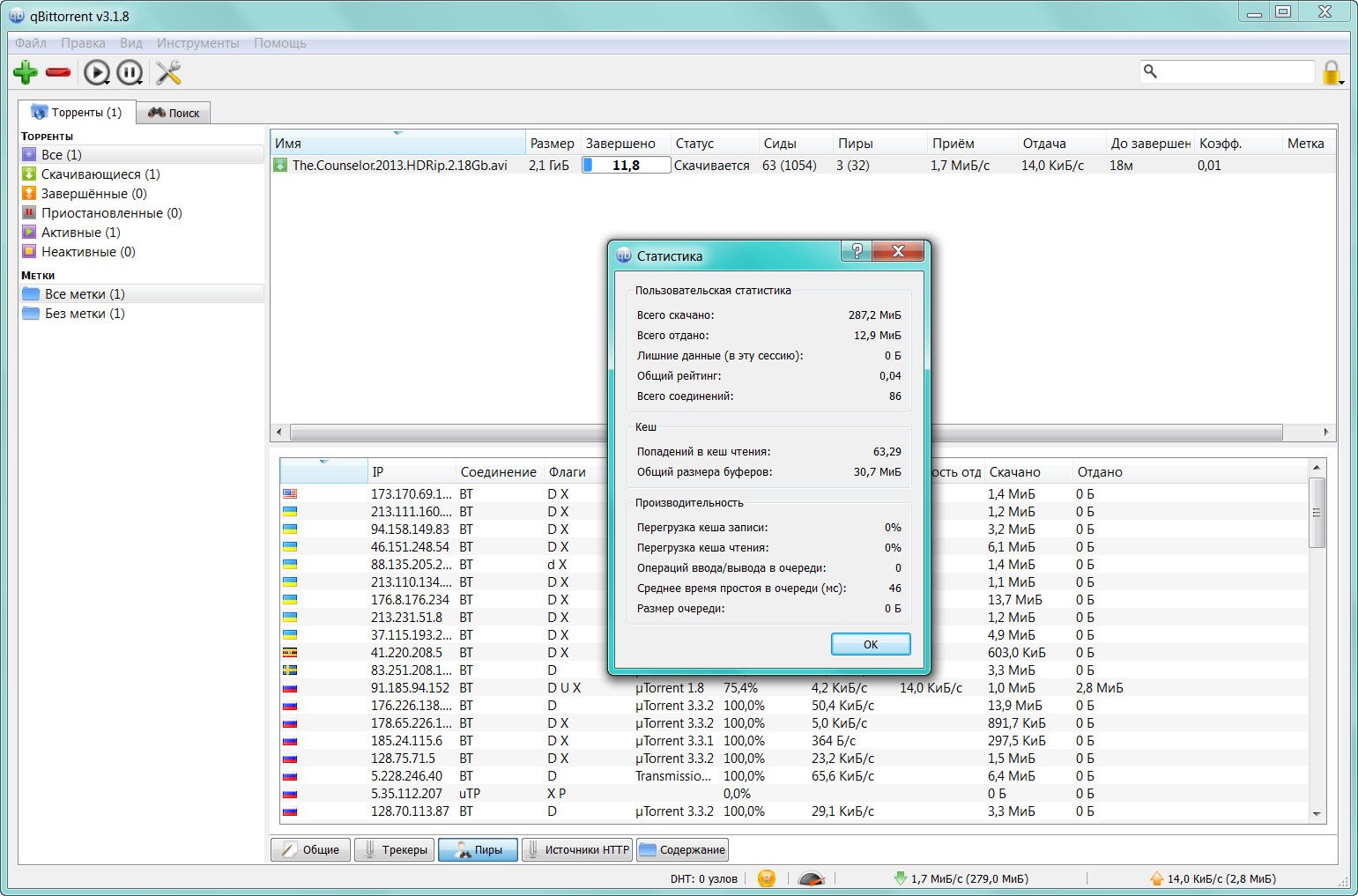Image resolution: width=1358 pixels, height=896 pixels.
Task: Sort torrents by the Размер column header
Action: pyautogui.click(x=553, y=143)
